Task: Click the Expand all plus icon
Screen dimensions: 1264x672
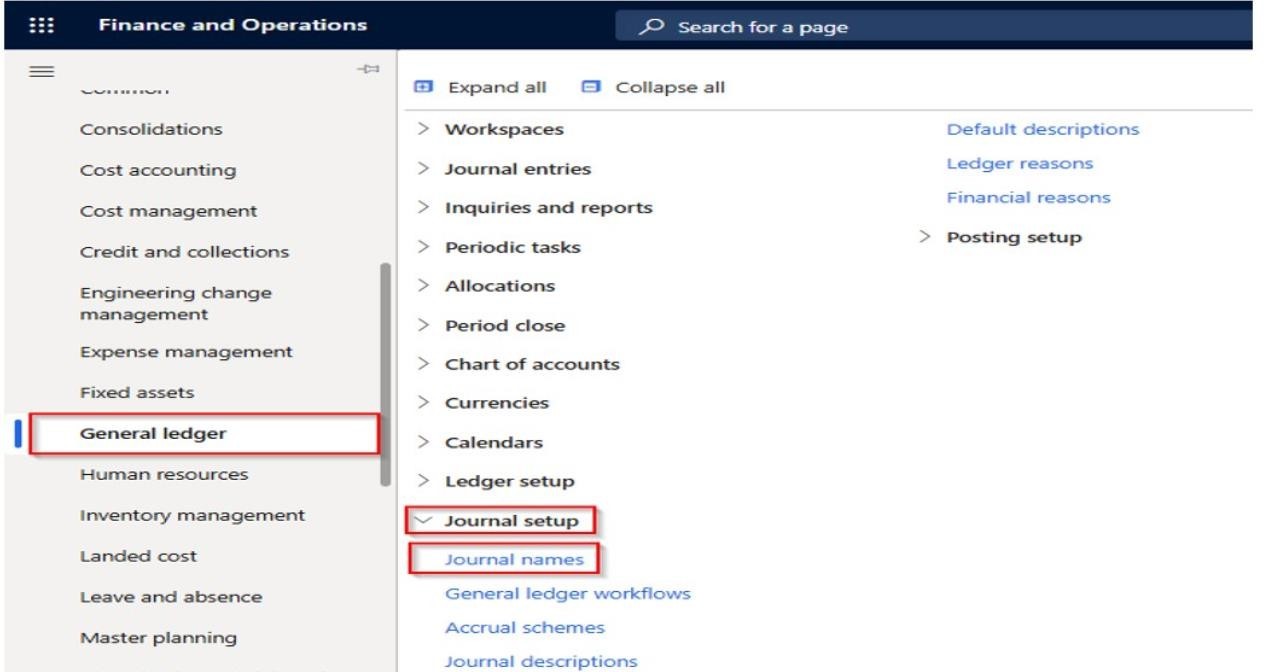Action: pyautogui.click(x=422, y=87)
